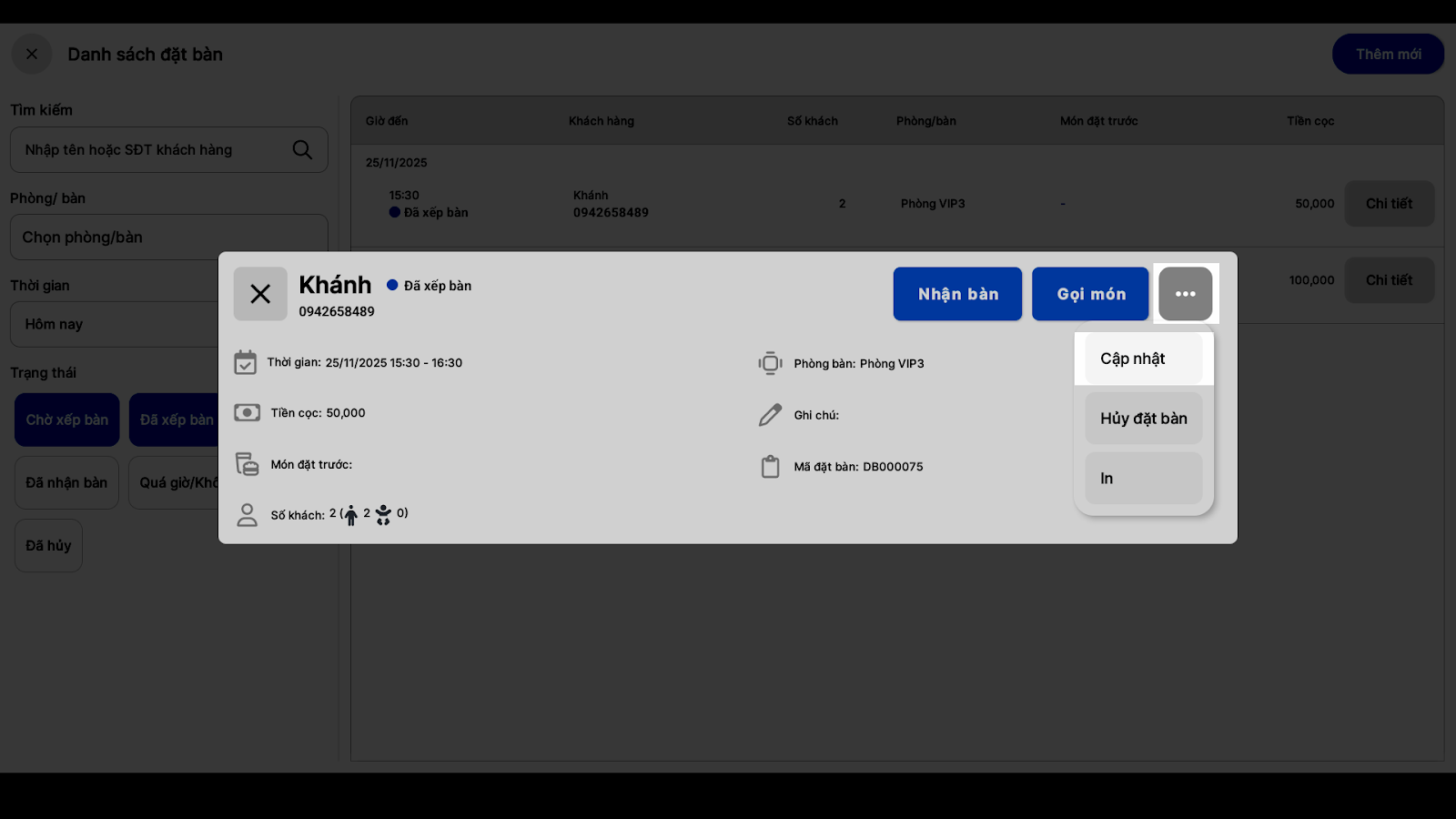Select Cập nhật from the options menu
This screenshot has height=819, width=1456.
pyautogui.click(x=1144, y=359)
